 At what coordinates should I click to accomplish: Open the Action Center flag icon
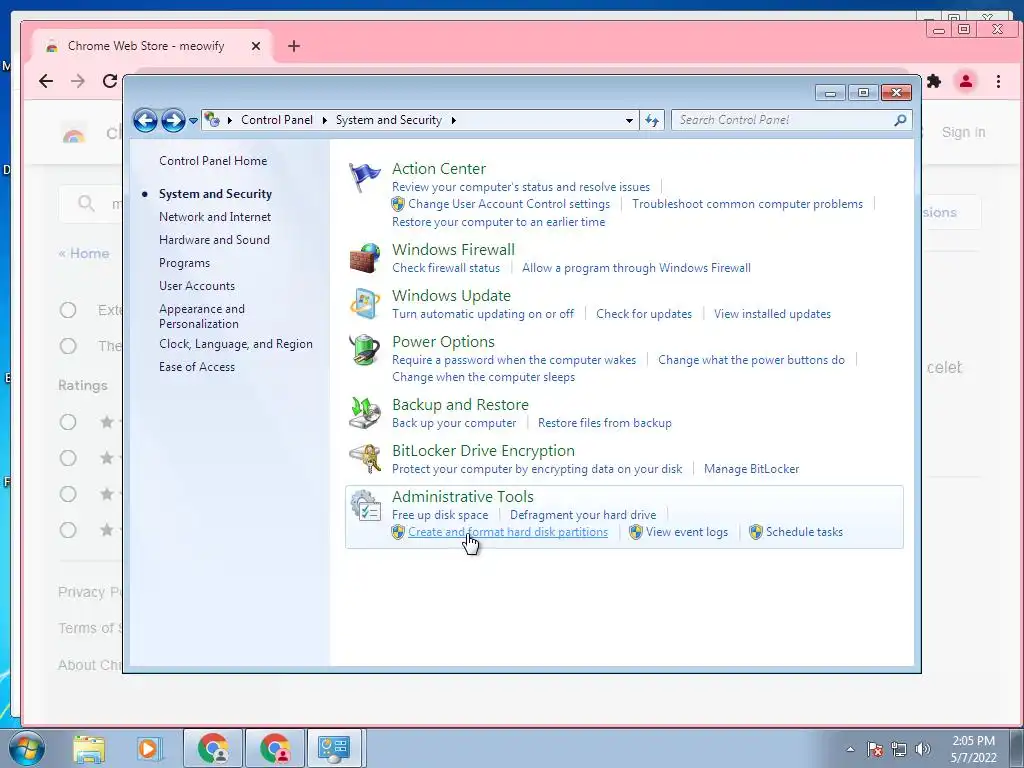(364, 177)
